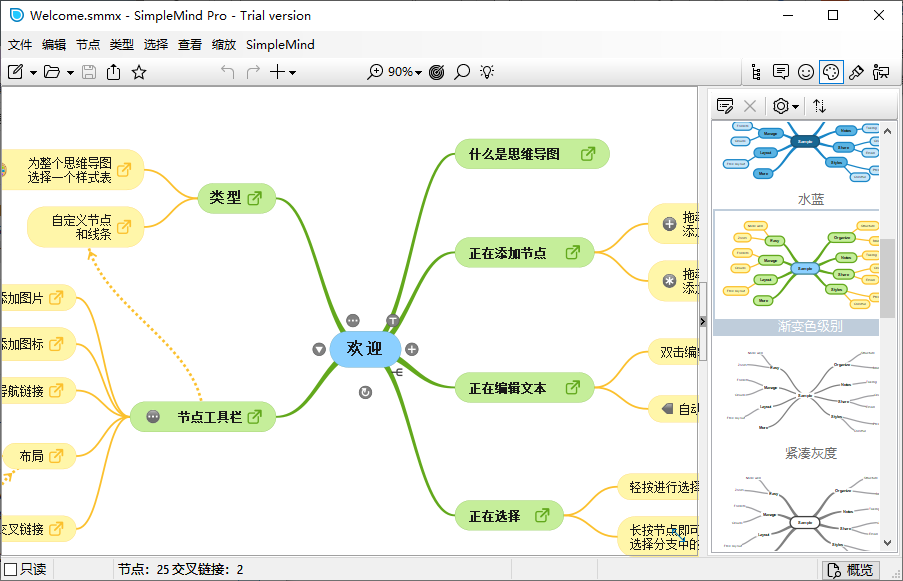Screen dimensions: 903x581
Task: Expand the add-node plus dropdown arrow
Action: click(292, 72)
